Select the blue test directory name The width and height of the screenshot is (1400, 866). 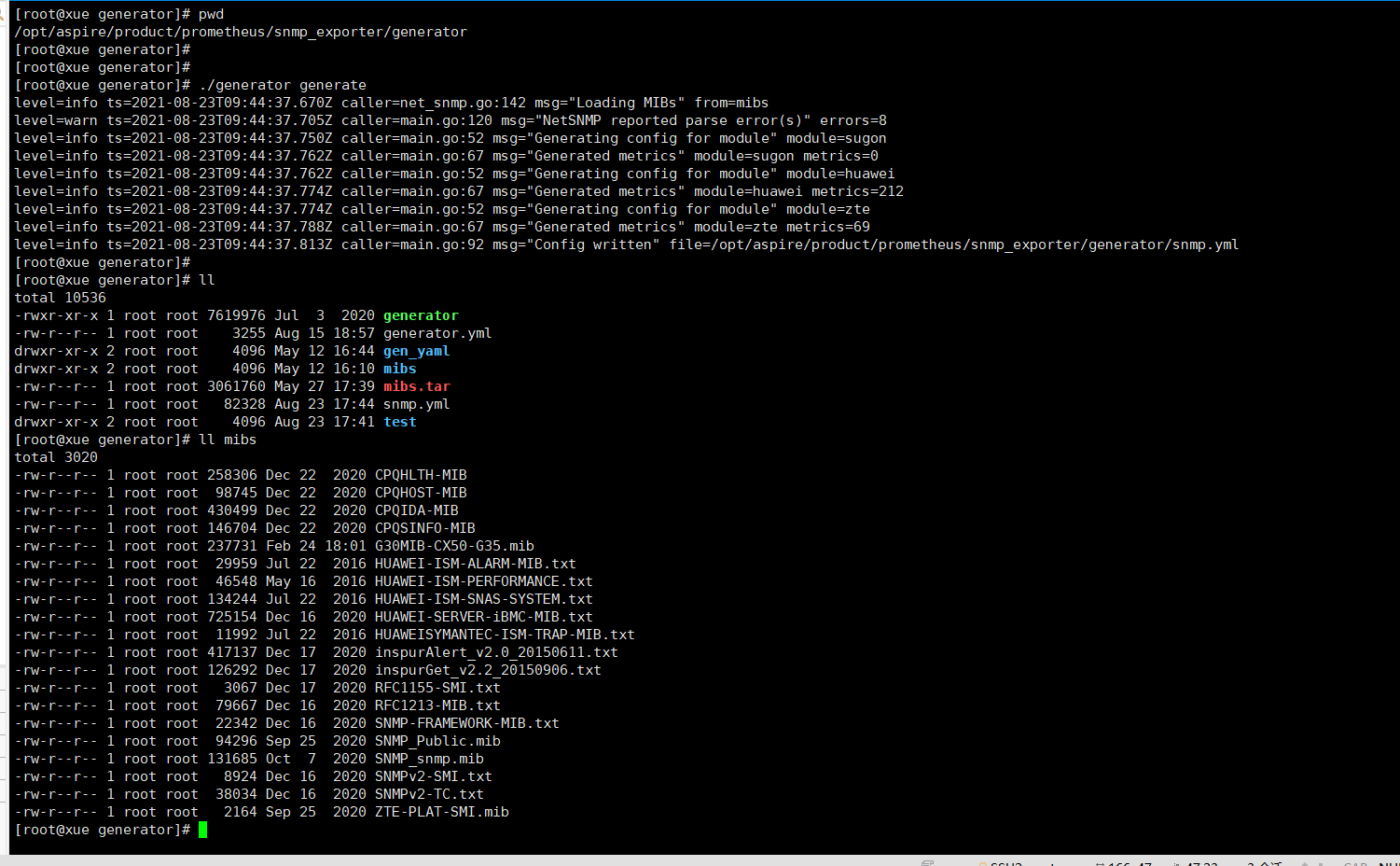pos(400,421)
